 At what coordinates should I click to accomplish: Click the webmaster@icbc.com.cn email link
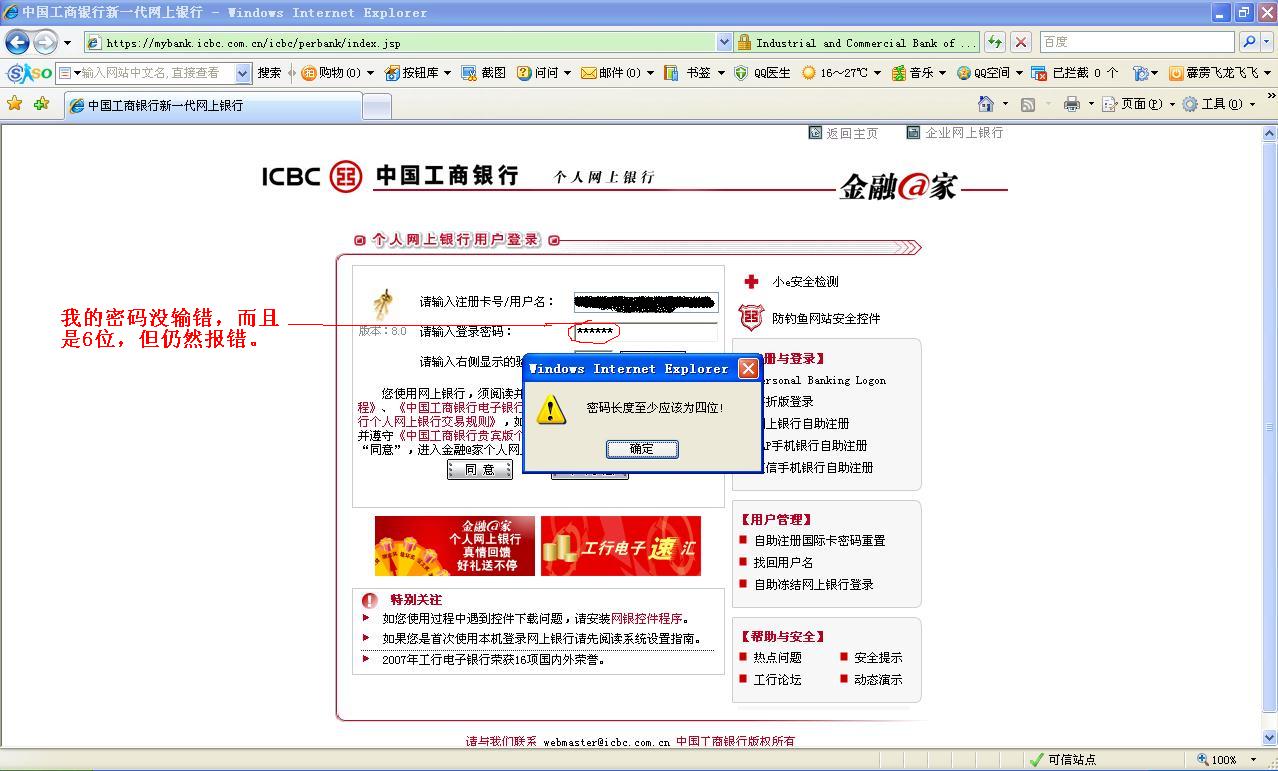pos(607,742)
